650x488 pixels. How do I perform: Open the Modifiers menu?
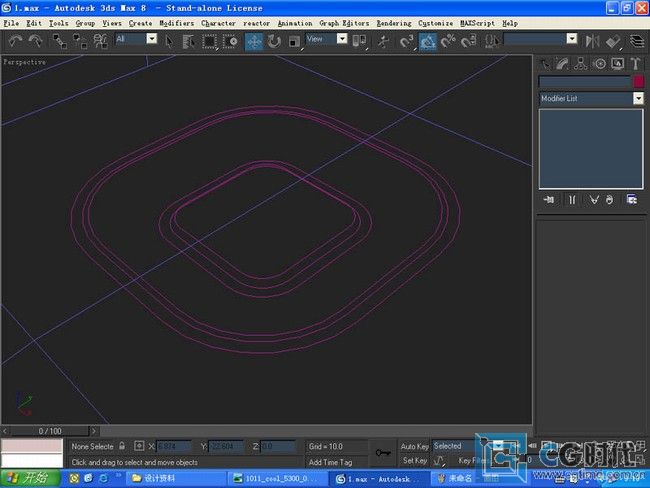[177, 23]
